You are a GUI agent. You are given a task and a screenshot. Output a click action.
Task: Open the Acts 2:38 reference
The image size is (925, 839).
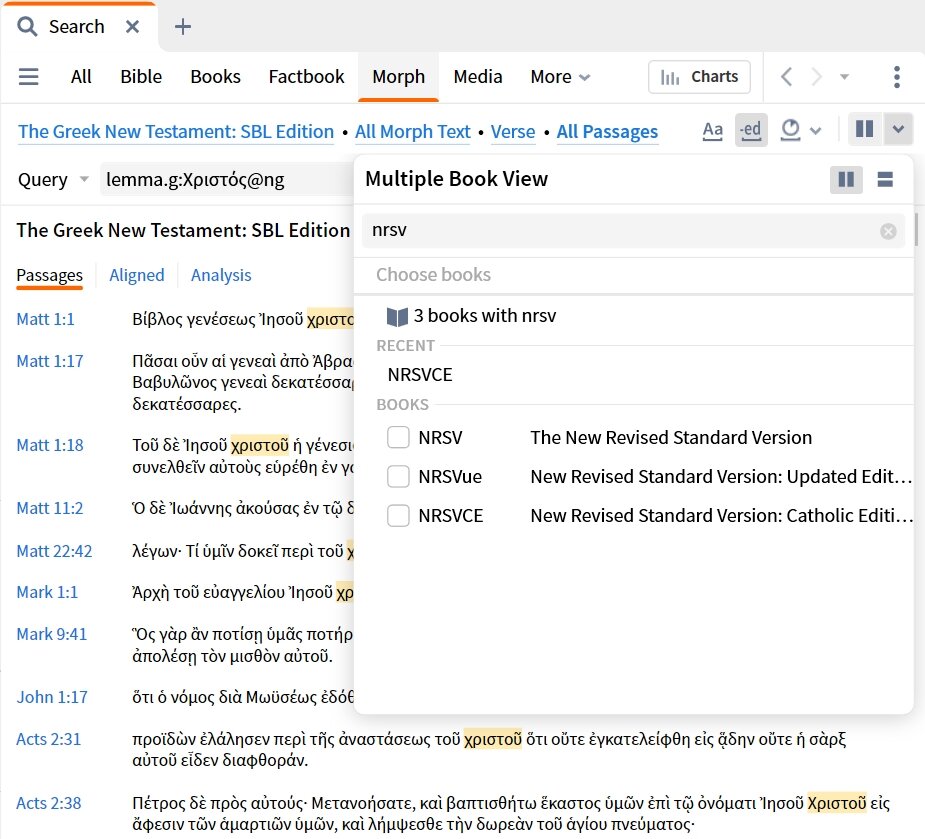(x=48, y=804)
